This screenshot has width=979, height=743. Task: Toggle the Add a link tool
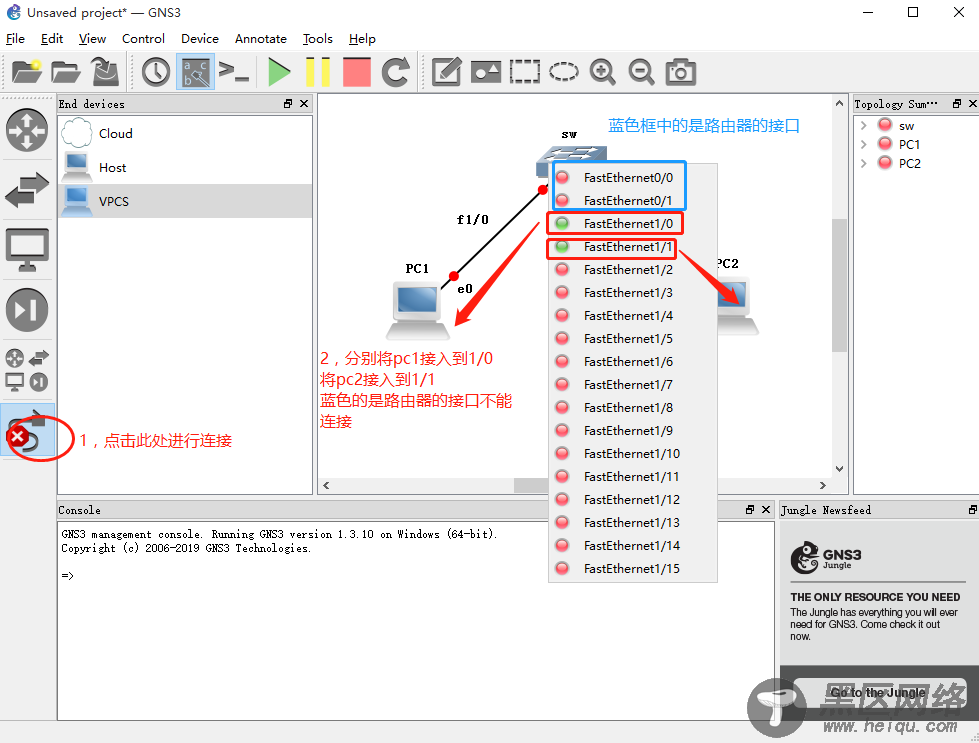[x=27, y=431]
